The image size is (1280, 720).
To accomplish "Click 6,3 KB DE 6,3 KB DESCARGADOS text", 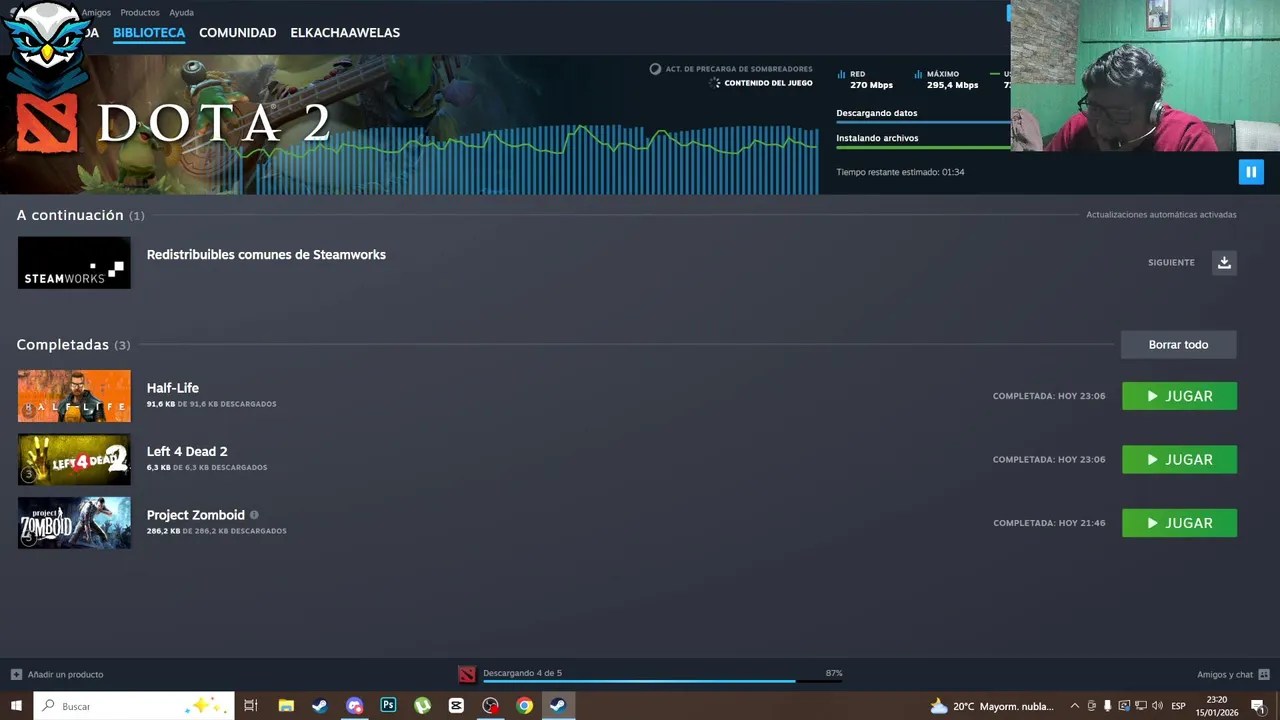I will pos(207,467).
